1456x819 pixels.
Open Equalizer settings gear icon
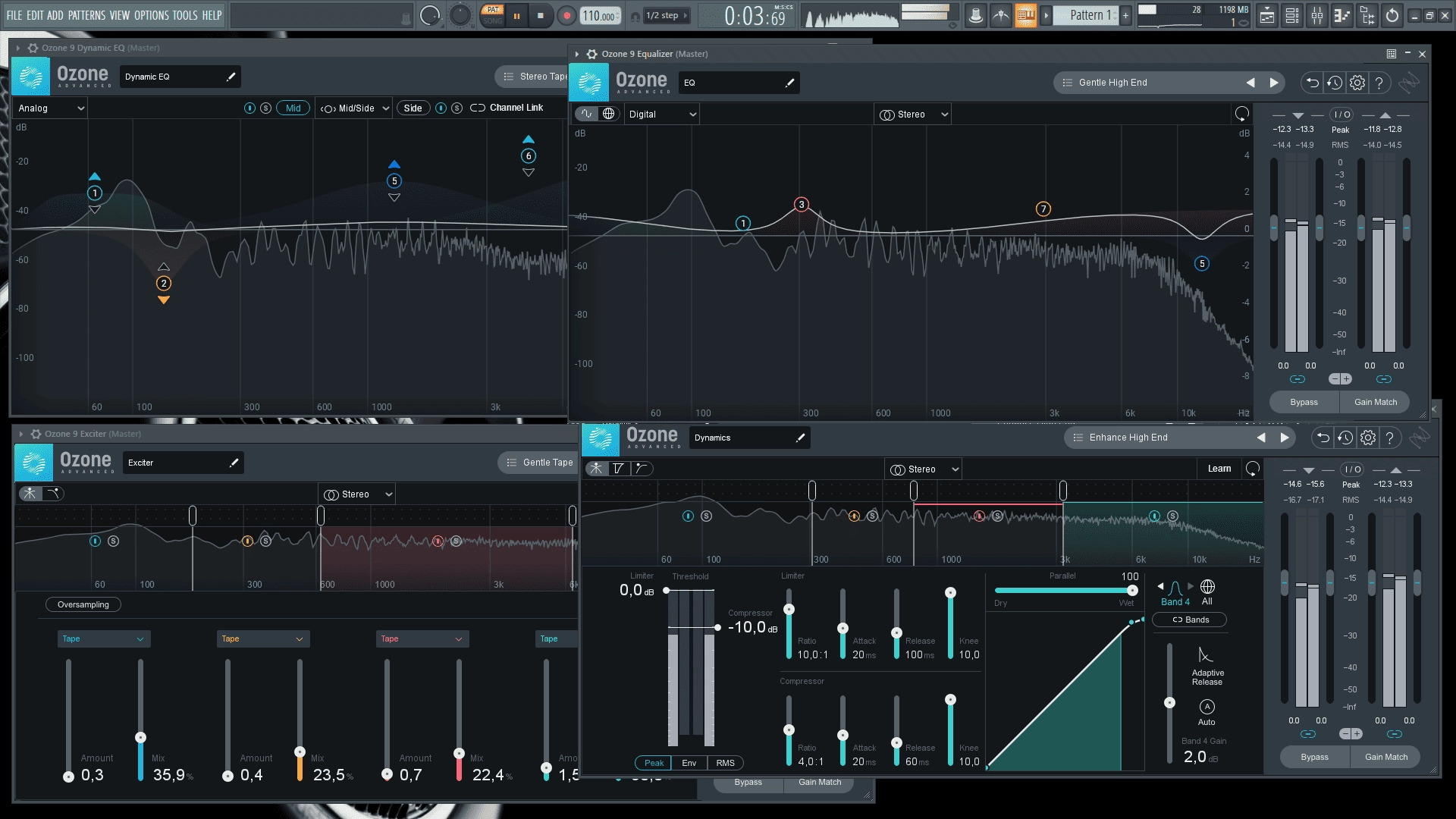pyautogui.click(x=1357, y=83)
